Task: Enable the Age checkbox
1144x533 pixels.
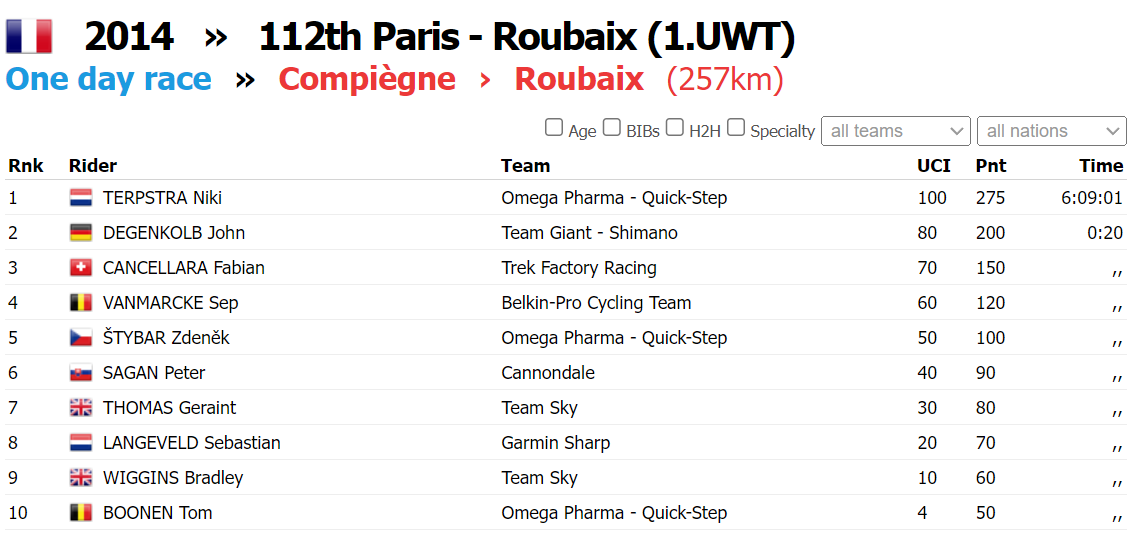Action: [554, 127]
